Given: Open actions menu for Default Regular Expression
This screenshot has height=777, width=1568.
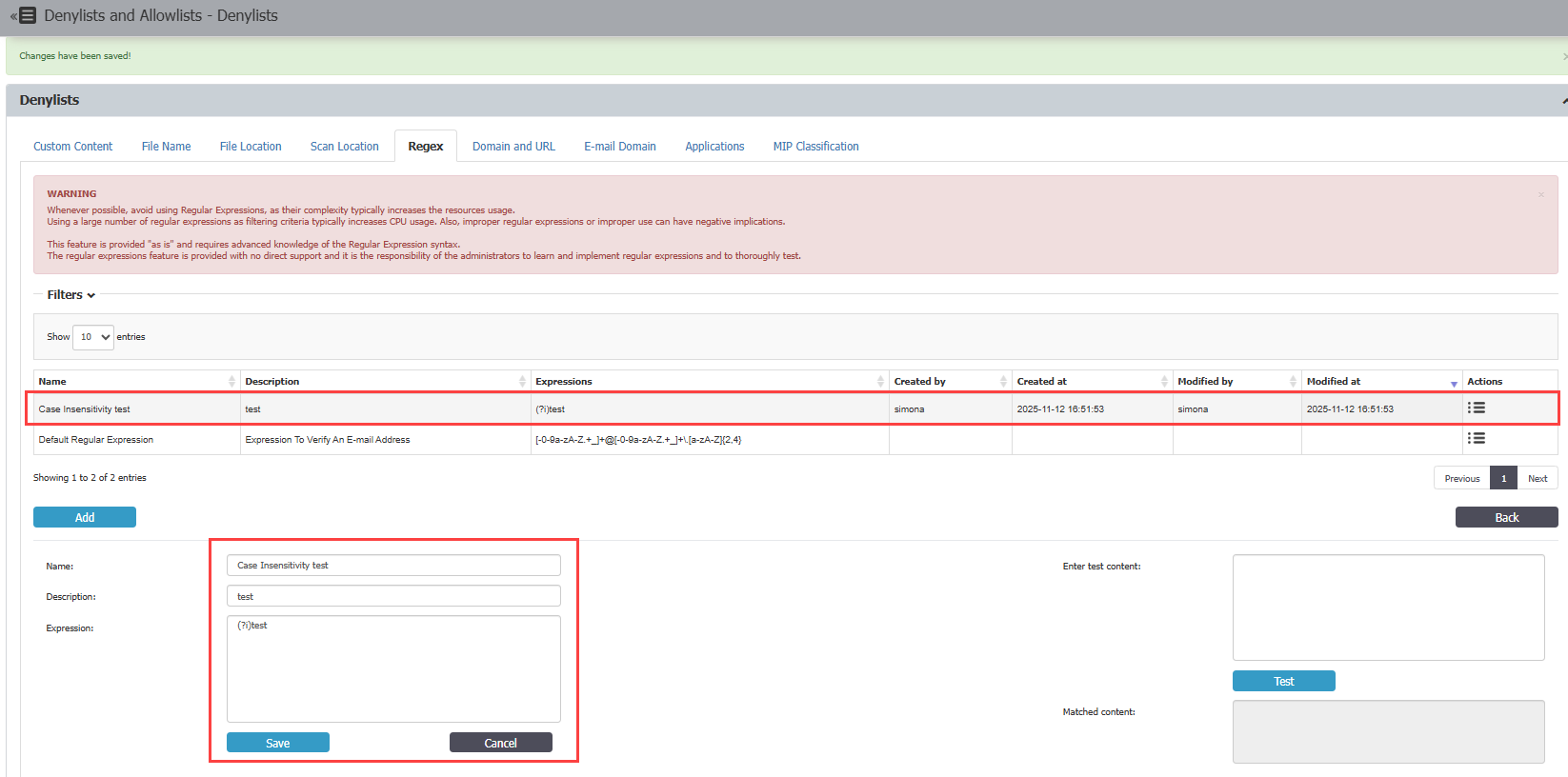Looking at the screenshot, I should click(1476, 438).
